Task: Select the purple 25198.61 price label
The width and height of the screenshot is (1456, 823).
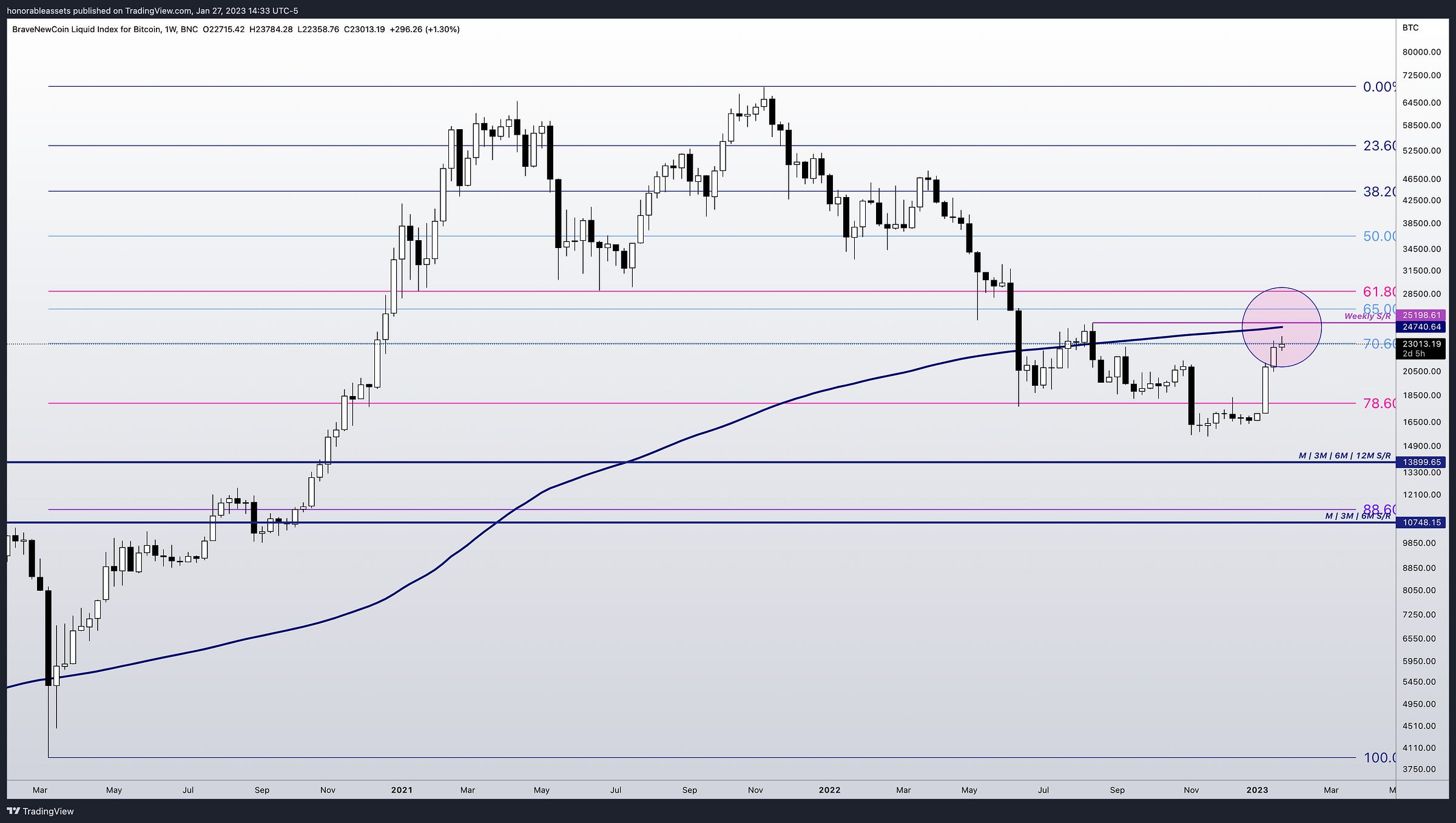Action: 1421,315
